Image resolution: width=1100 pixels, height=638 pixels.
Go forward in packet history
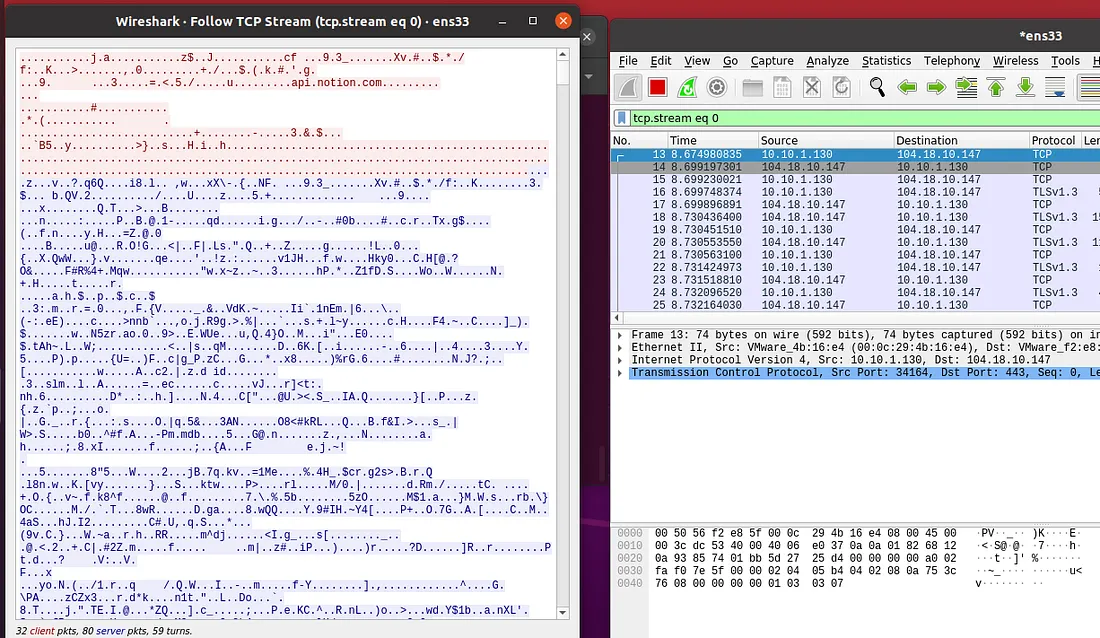[x=936, y=88]
